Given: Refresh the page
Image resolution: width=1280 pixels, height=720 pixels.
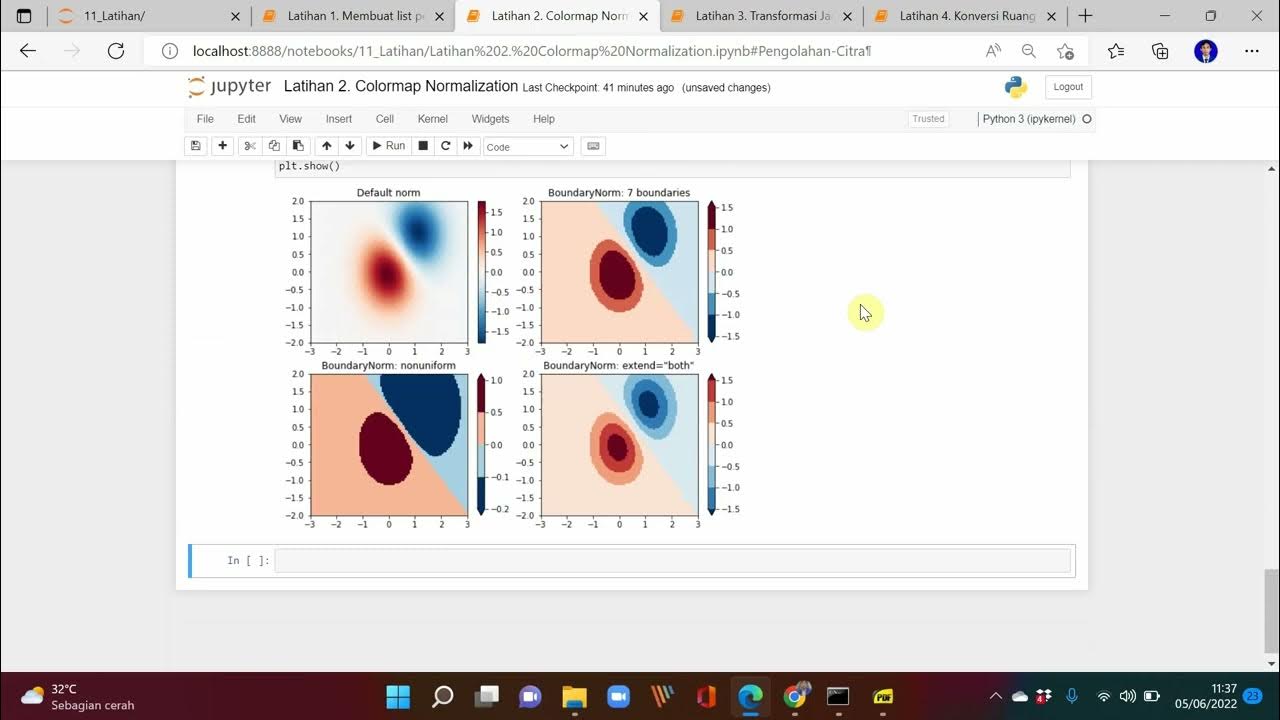Looking at the screenshot, I should (115, 51).
